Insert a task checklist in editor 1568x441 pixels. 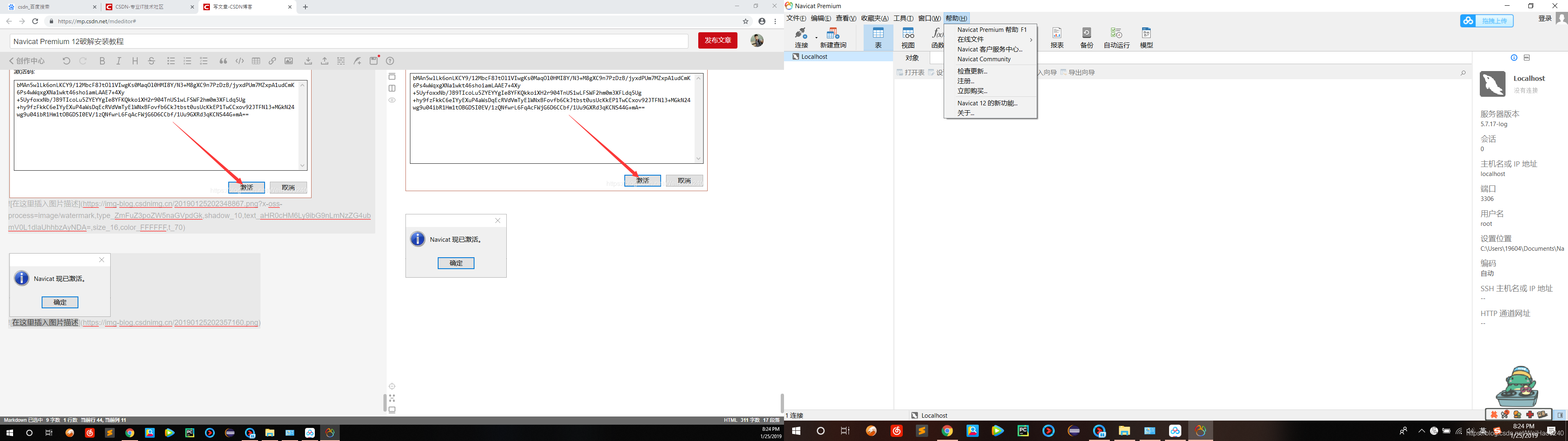pos(204,61)
